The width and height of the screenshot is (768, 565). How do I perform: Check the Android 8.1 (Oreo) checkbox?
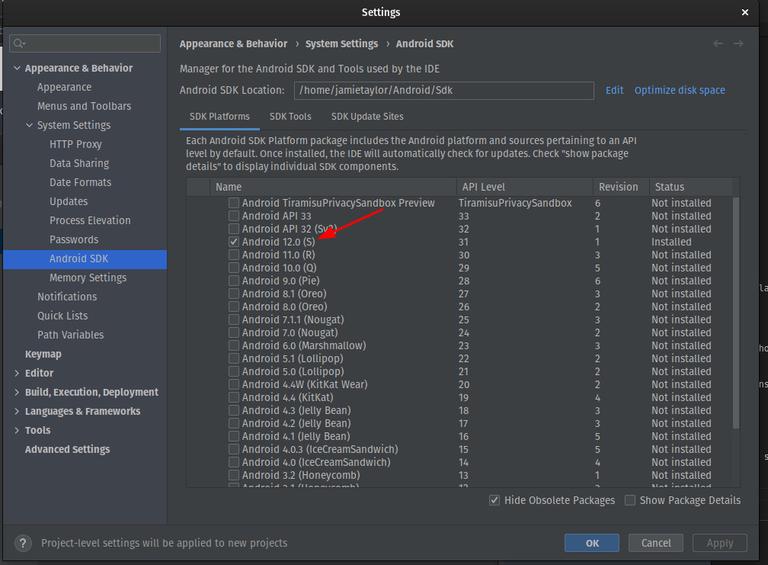coord(234,294)
